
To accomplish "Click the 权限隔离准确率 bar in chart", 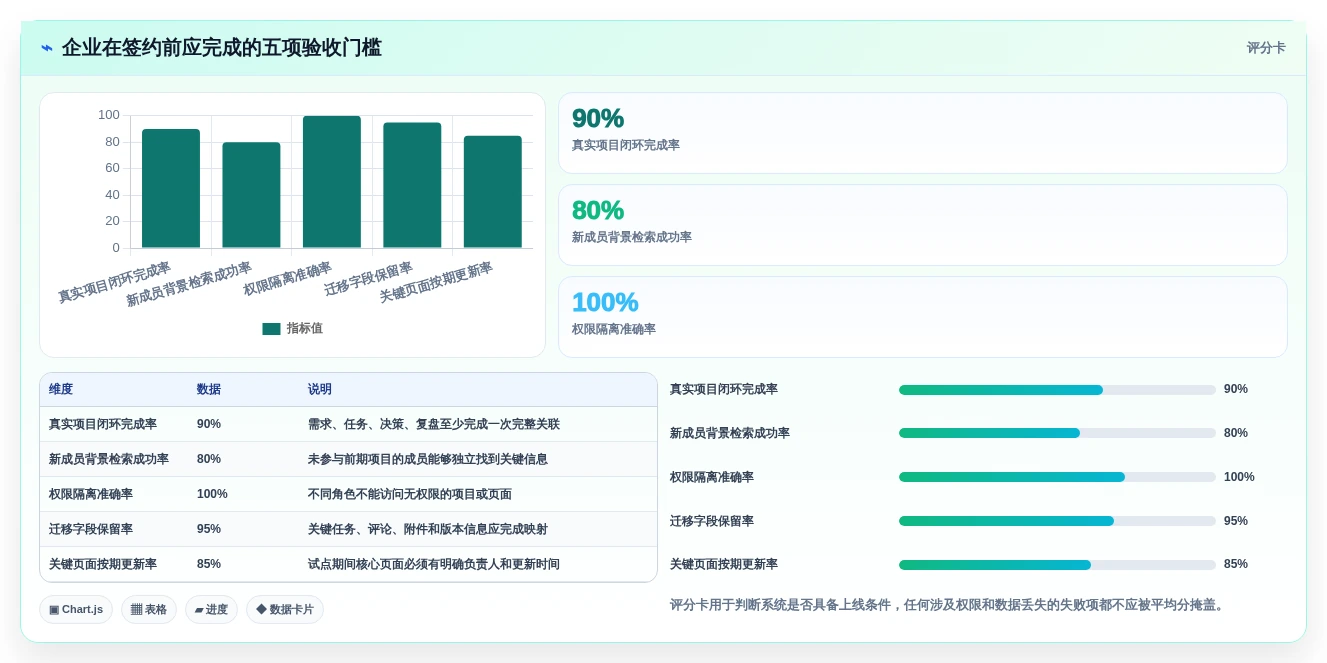I will click(332, 182).
